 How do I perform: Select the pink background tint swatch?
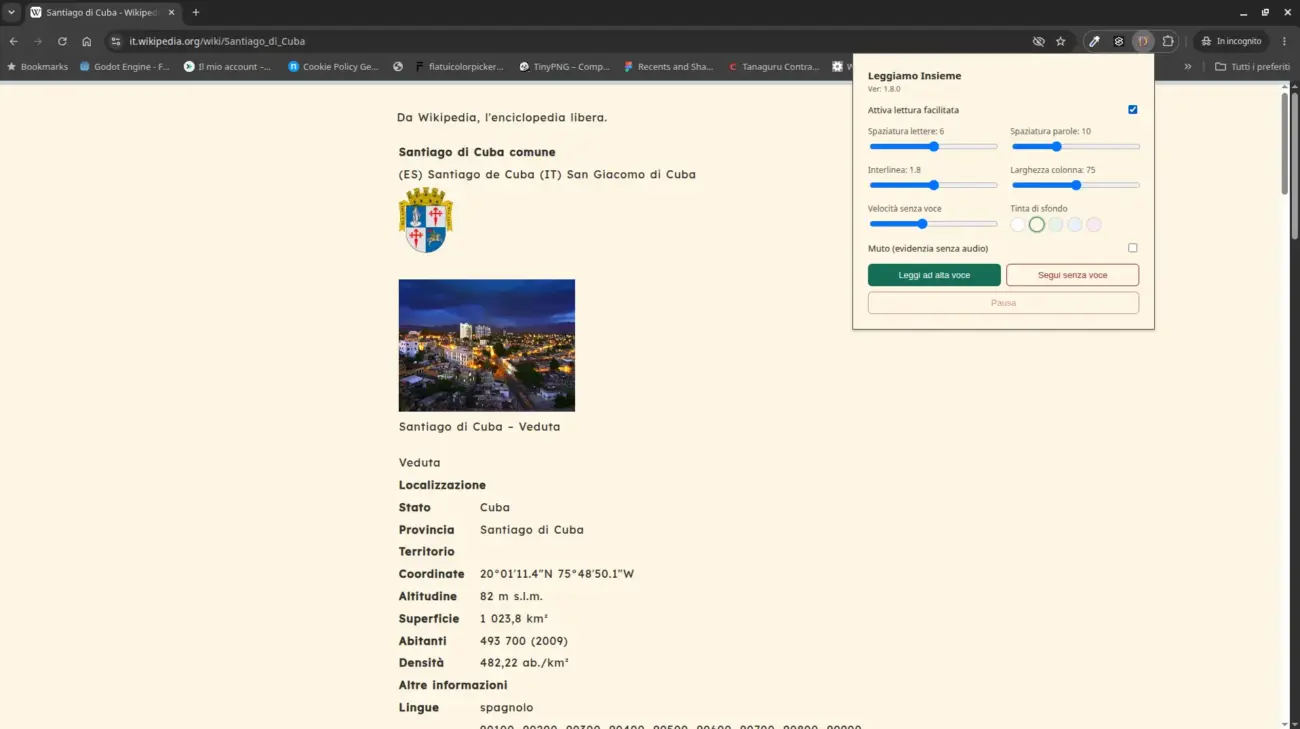(x=1094, y=225)
